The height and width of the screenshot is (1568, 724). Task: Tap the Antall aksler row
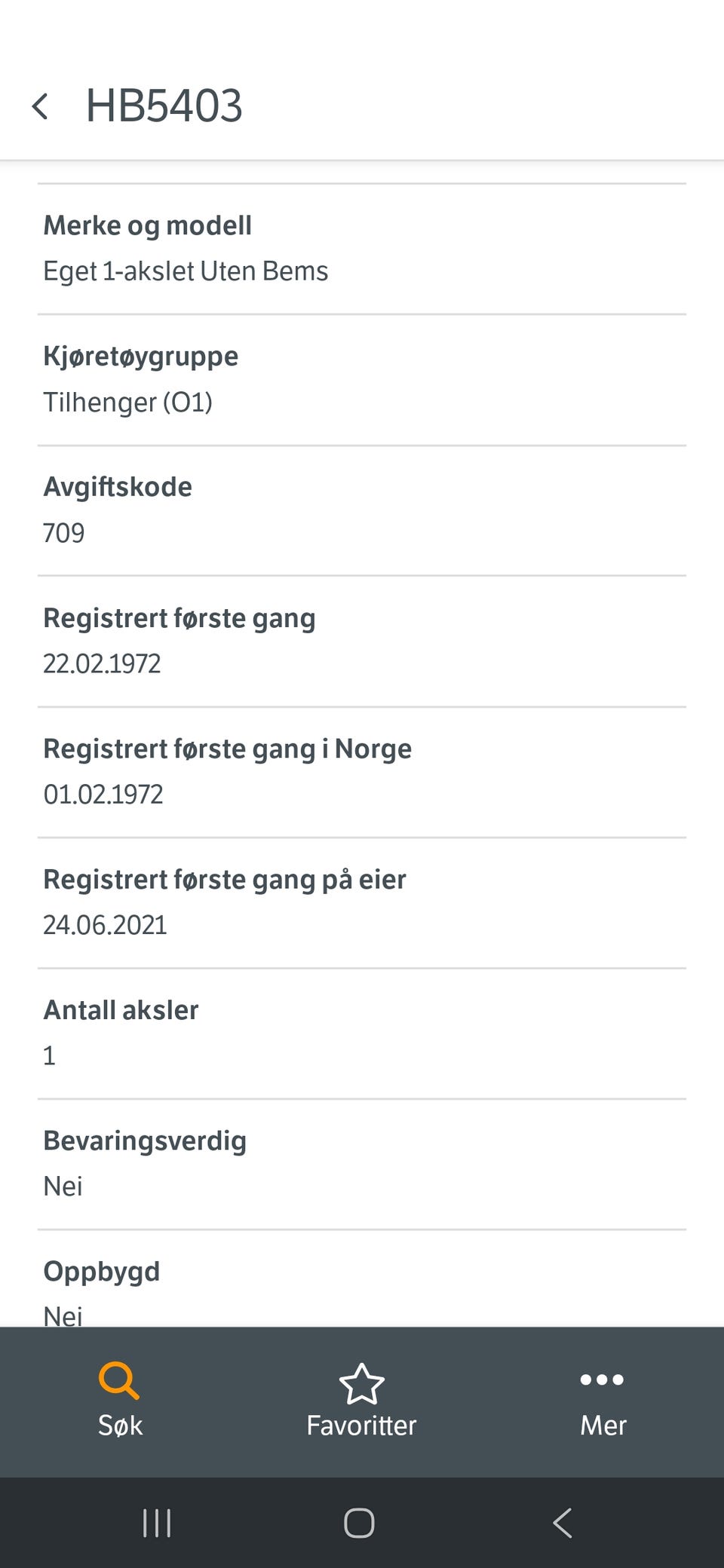coord(362,1034)
